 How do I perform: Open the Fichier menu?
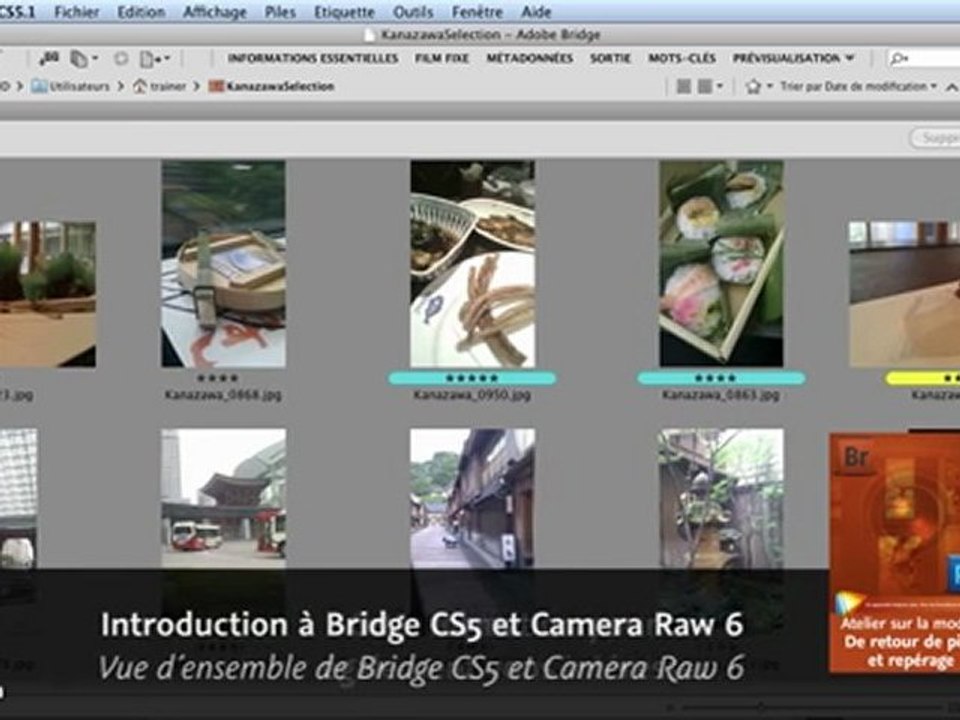click(77, 12)
